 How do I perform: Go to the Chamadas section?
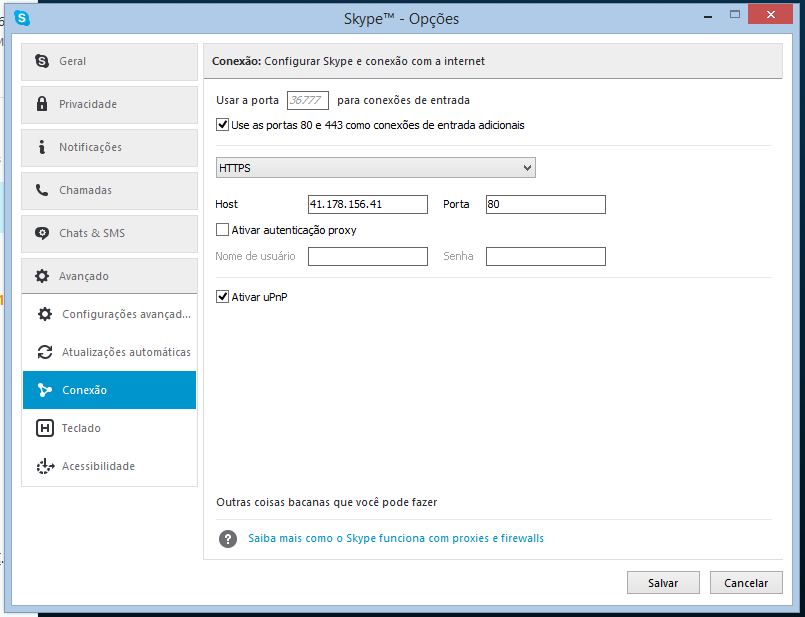[x=109, y=191]
